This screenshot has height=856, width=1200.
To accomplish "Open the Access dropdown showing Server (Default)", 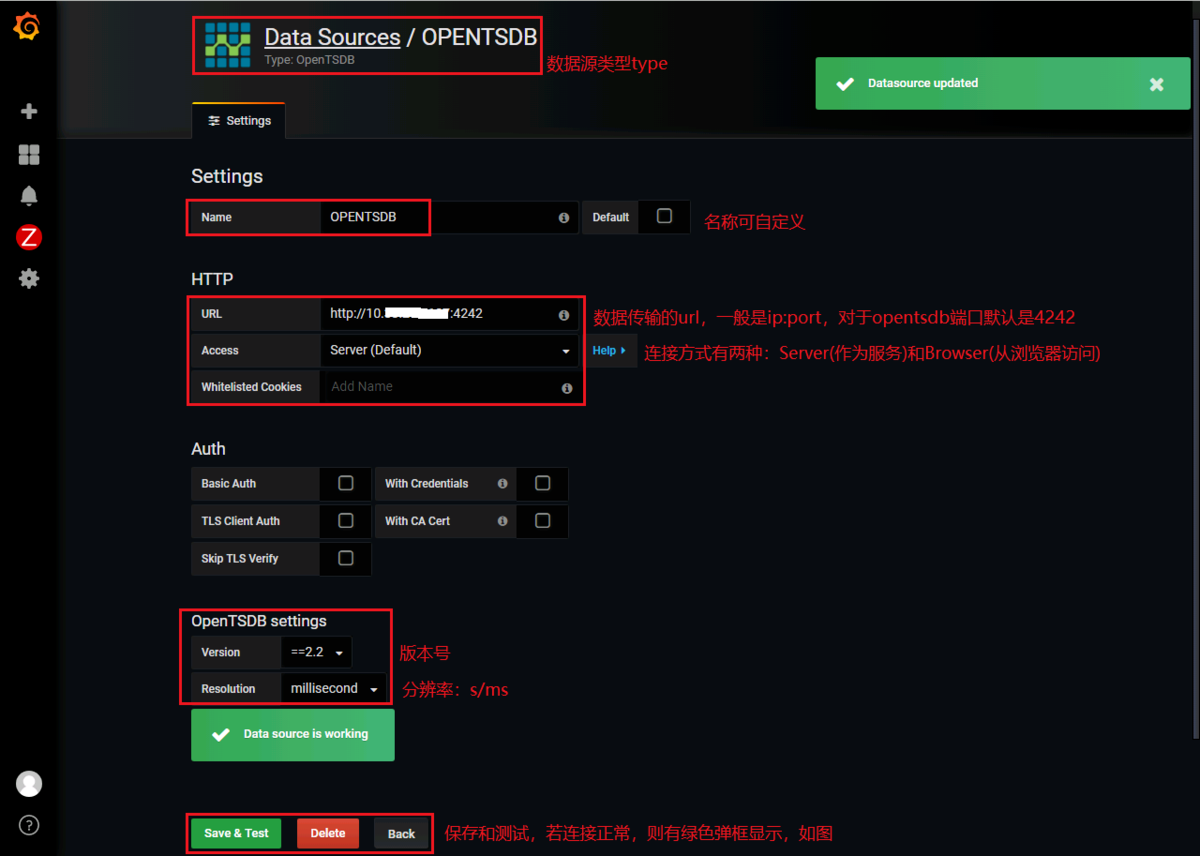I will [448, 350].
